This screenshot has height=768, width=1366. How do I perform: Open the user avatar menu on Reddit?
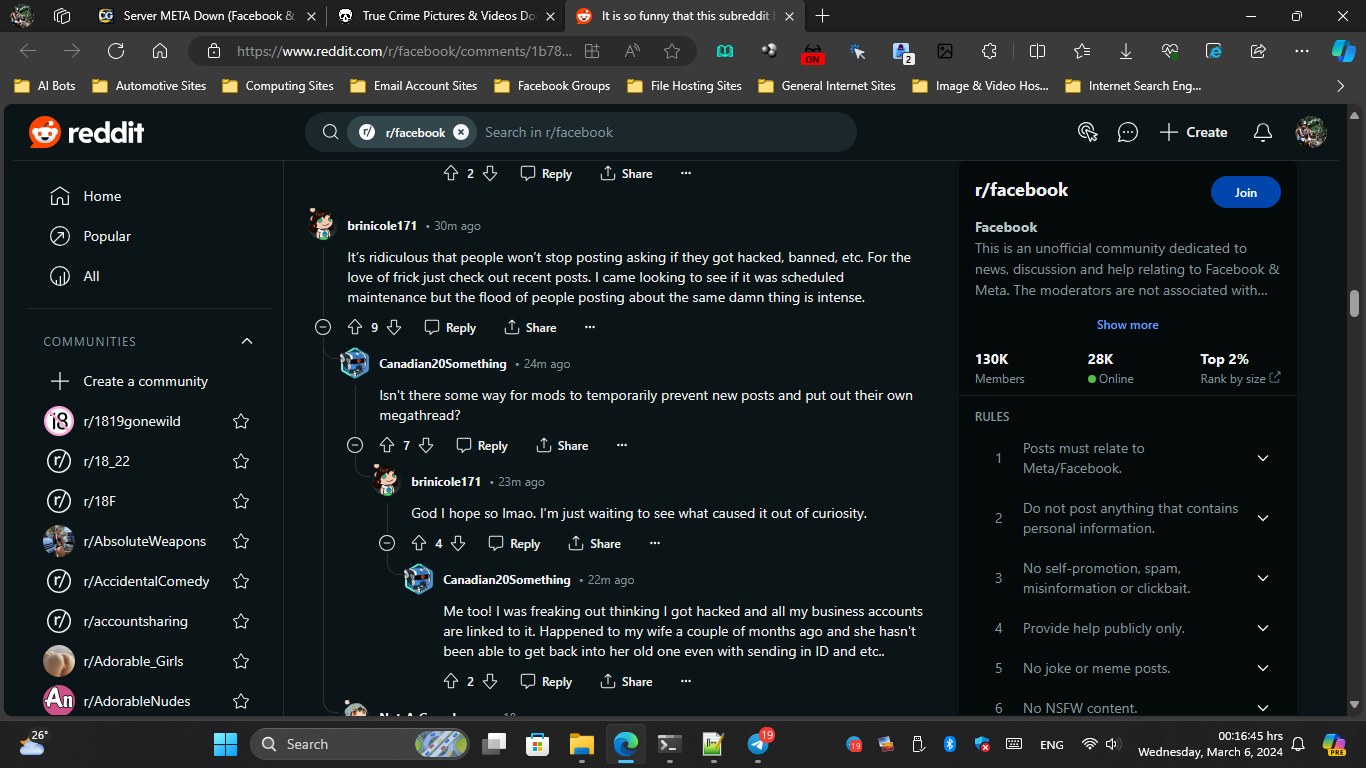pos(1311,132)
